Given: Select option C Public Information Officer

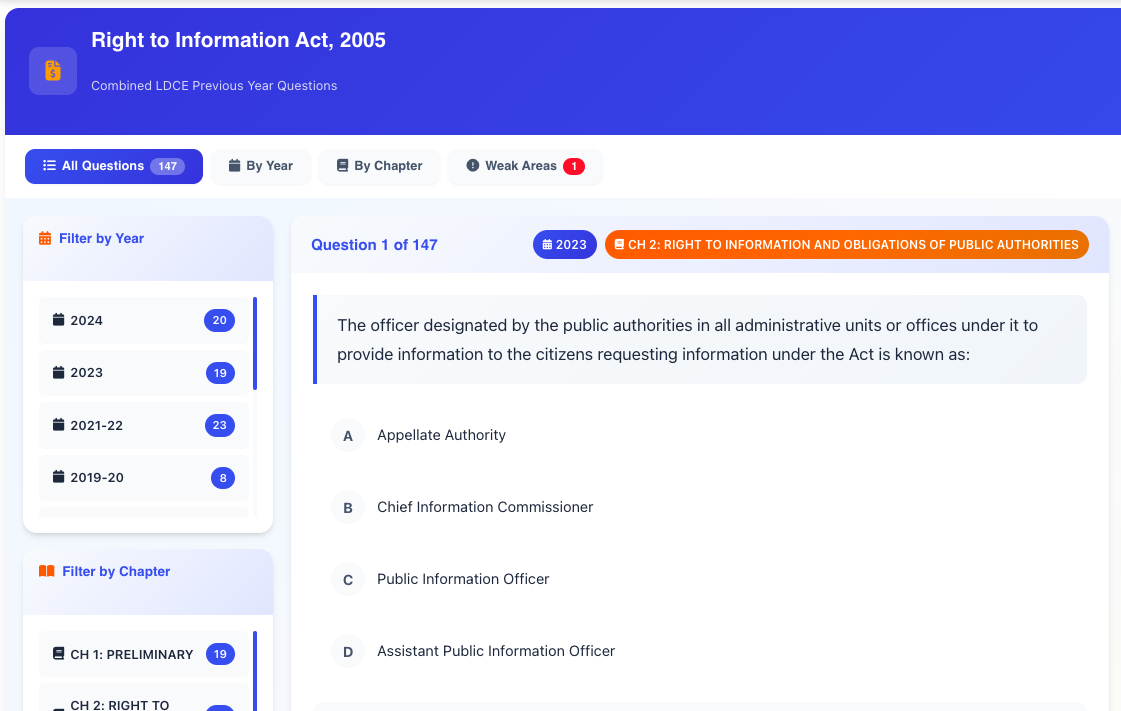Looking at the screenshot, I should click(x=463, y=579).
